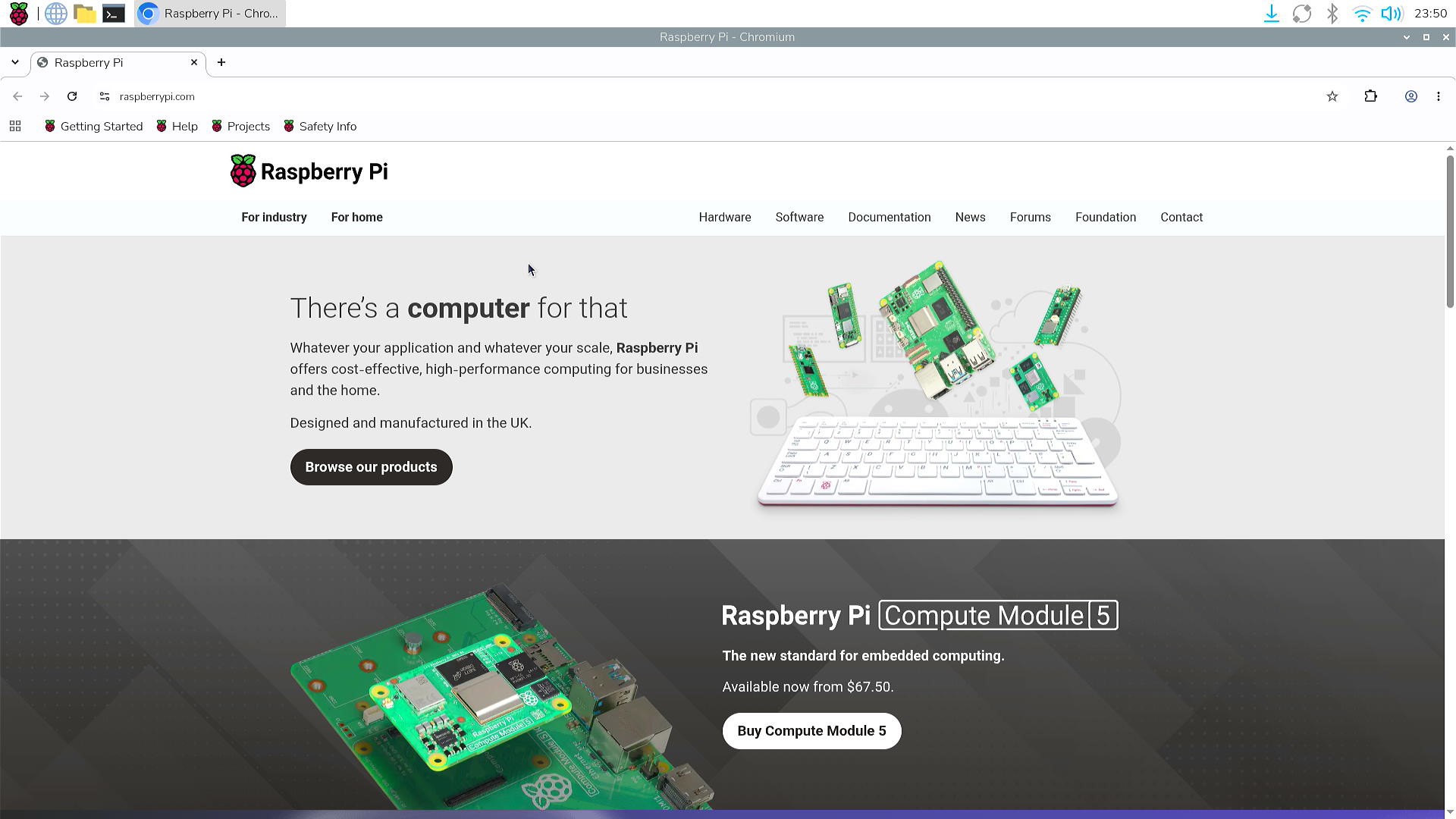Go to the Hardware nav item
This screenshot has height=819, width=1456.
tap(725, 218)
